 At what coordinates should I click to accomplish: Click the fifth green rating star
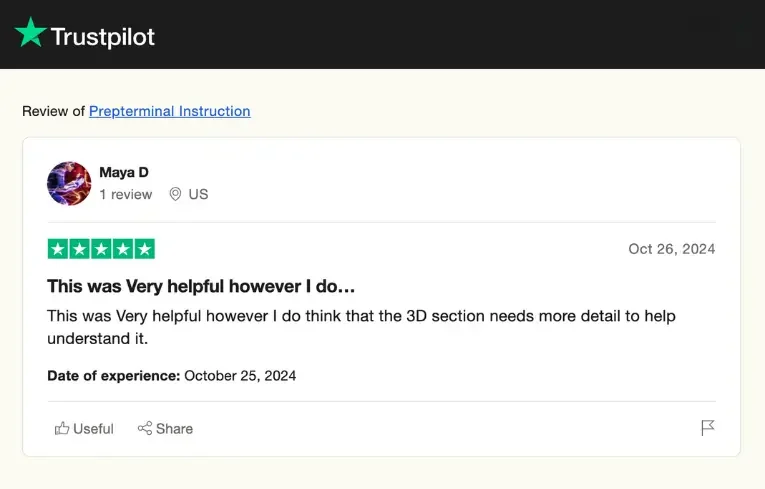(x=144, y=249)
